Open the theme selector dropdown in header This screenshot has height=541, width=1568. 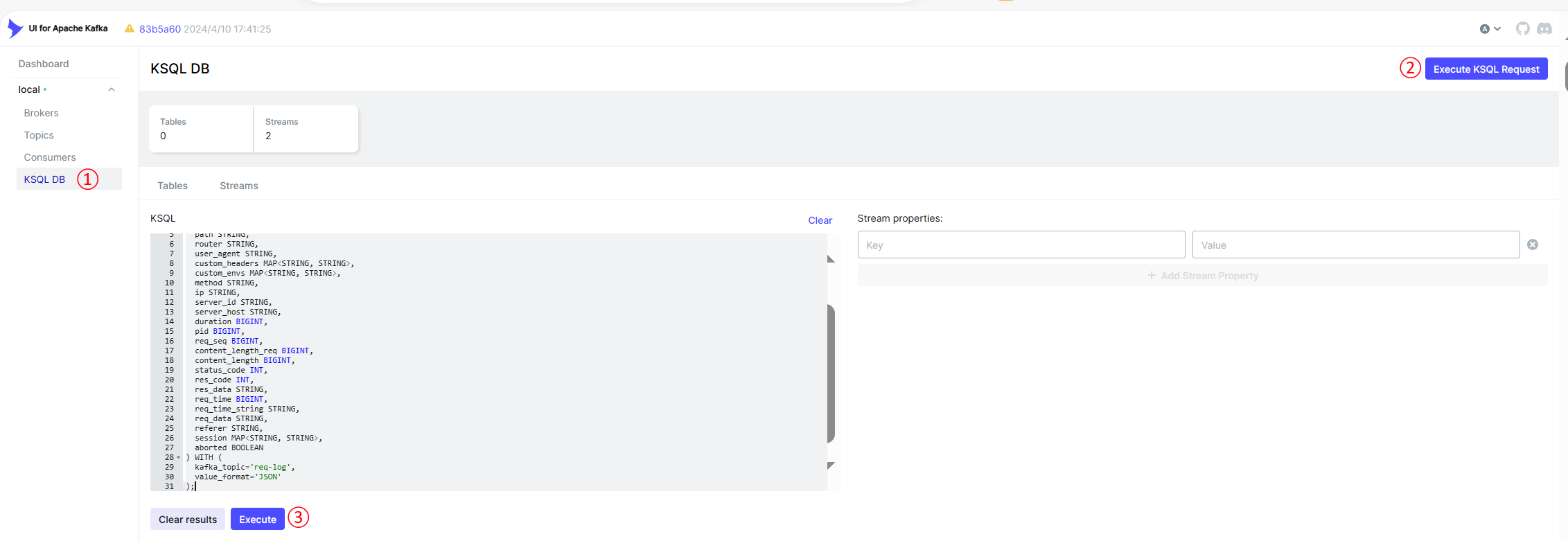(1490, 28)
